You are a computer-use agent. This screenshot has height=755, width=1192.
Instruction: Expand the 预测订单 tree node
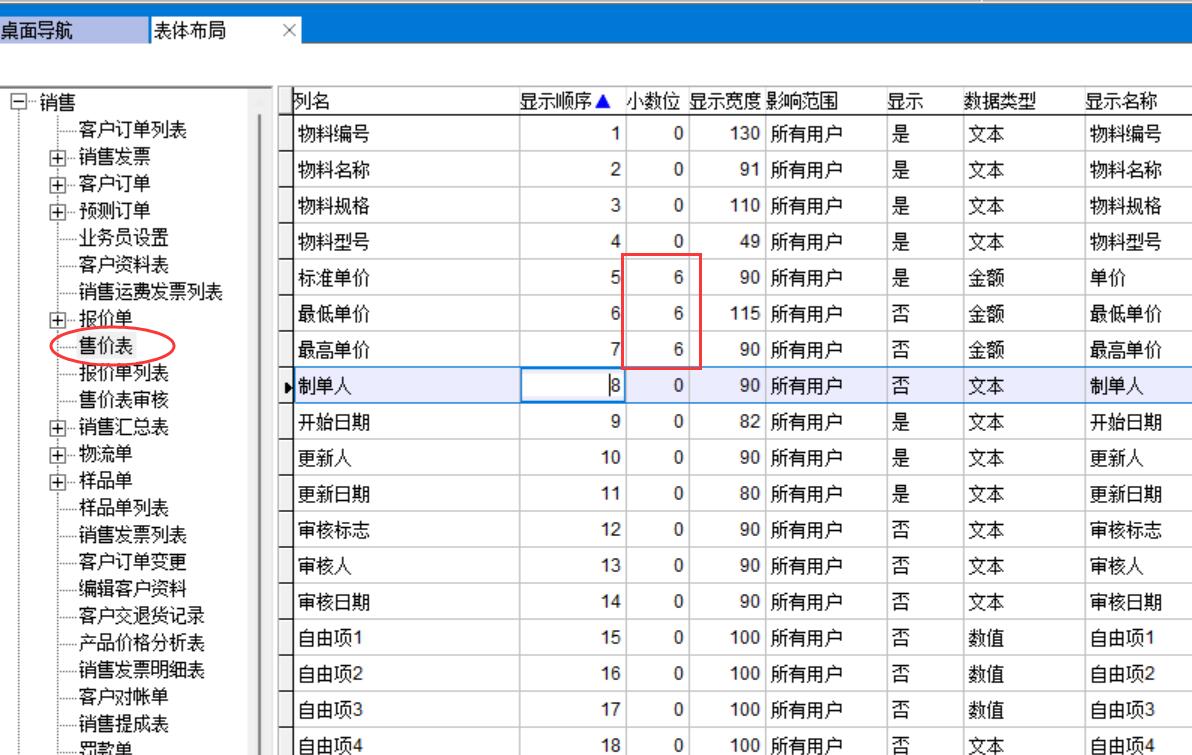click(x=59, y=212)
